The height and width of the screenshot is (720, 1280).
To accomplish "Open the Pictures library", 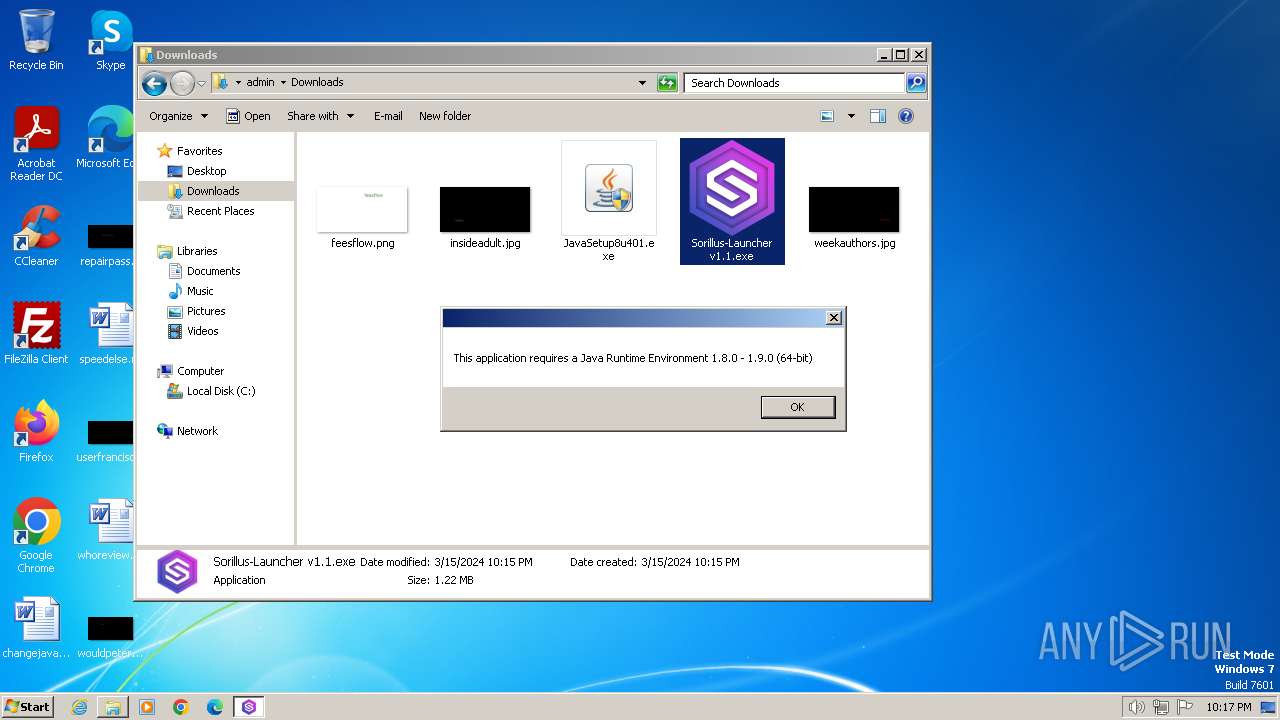I will [x=196, y=311].
